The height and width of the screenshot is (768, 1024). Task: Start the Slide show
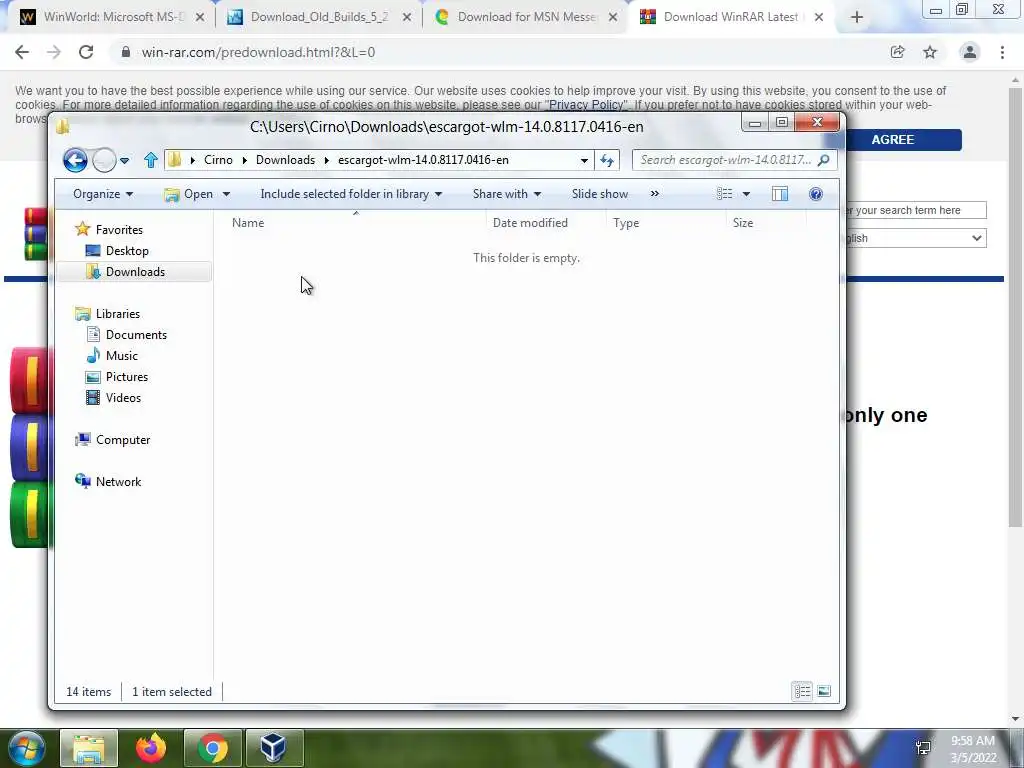[600, 194]
